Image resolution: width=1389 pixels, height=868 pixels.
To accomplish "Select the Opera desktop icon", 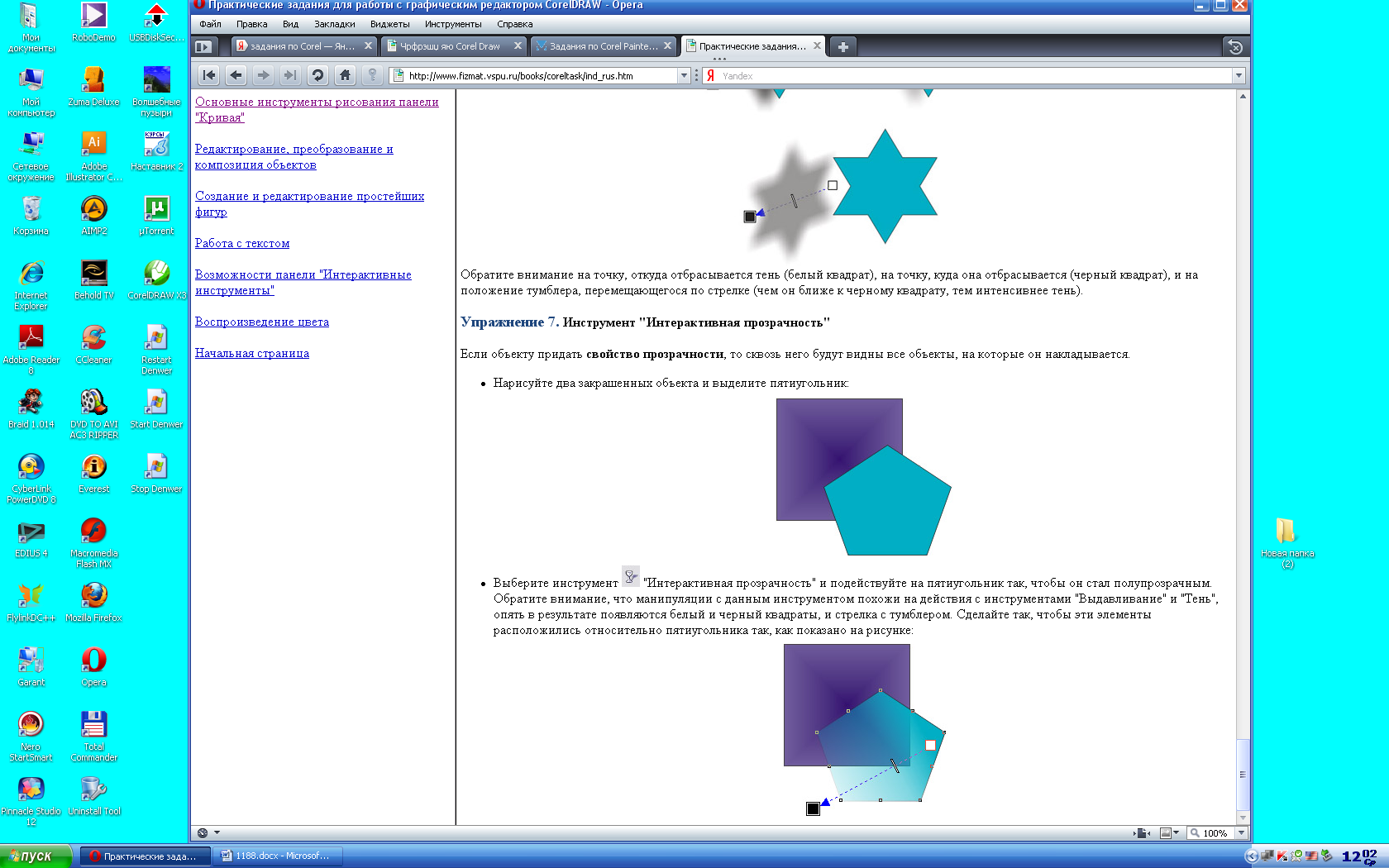I will (94, 667).
